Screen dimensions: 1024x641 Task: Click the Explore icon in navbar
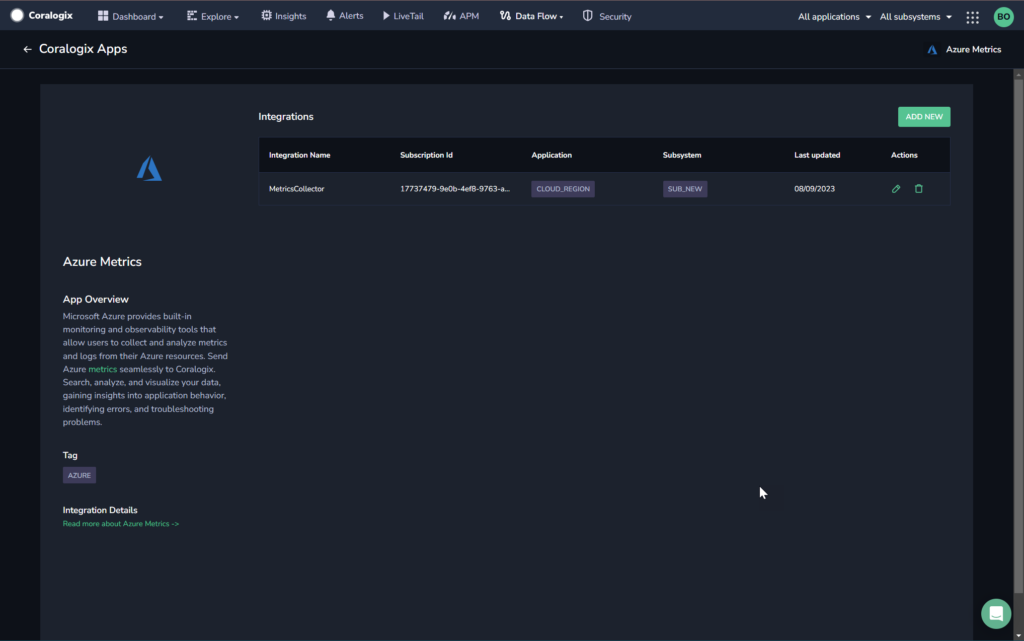(191, 16)
